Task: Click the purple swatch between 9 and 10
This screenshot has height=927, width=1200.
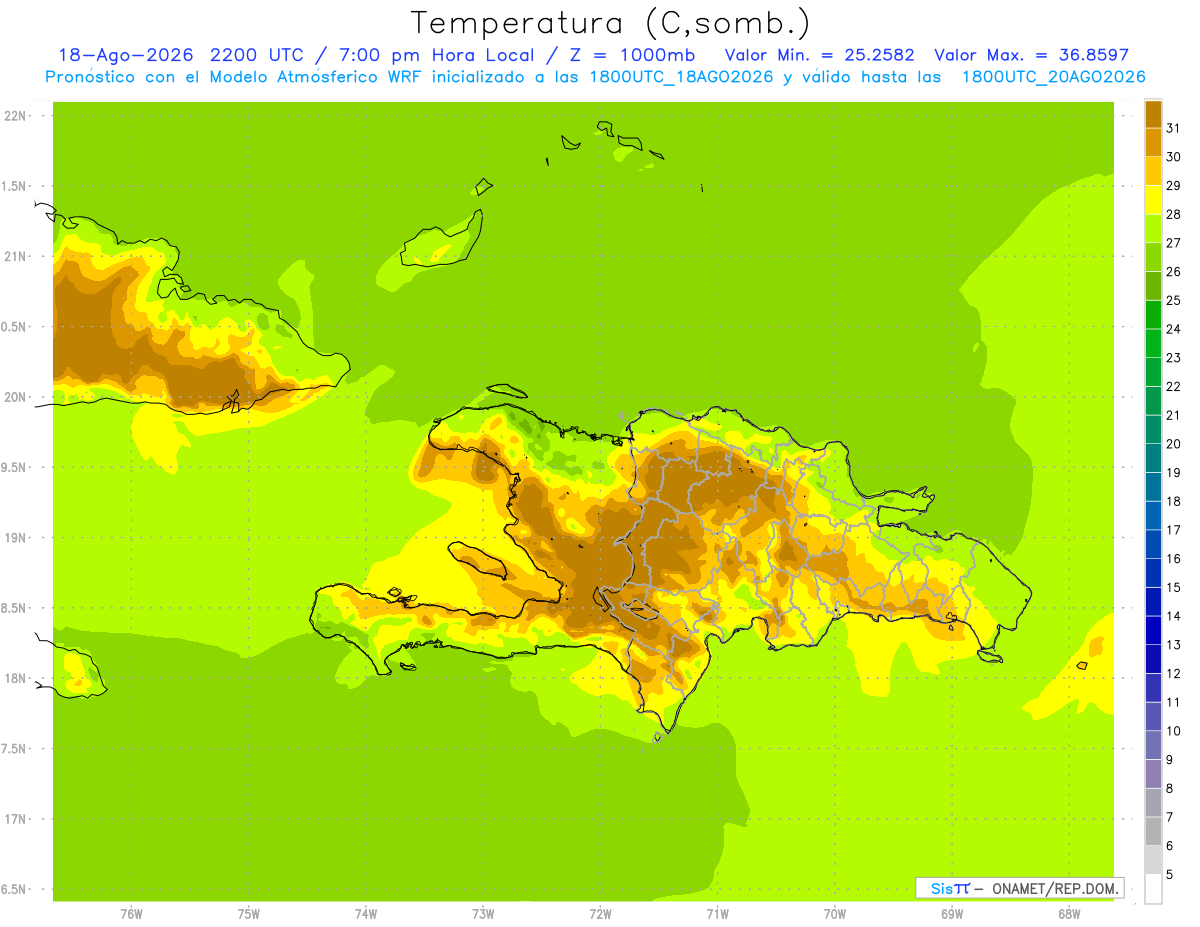Action: (x=1153, y=745)
